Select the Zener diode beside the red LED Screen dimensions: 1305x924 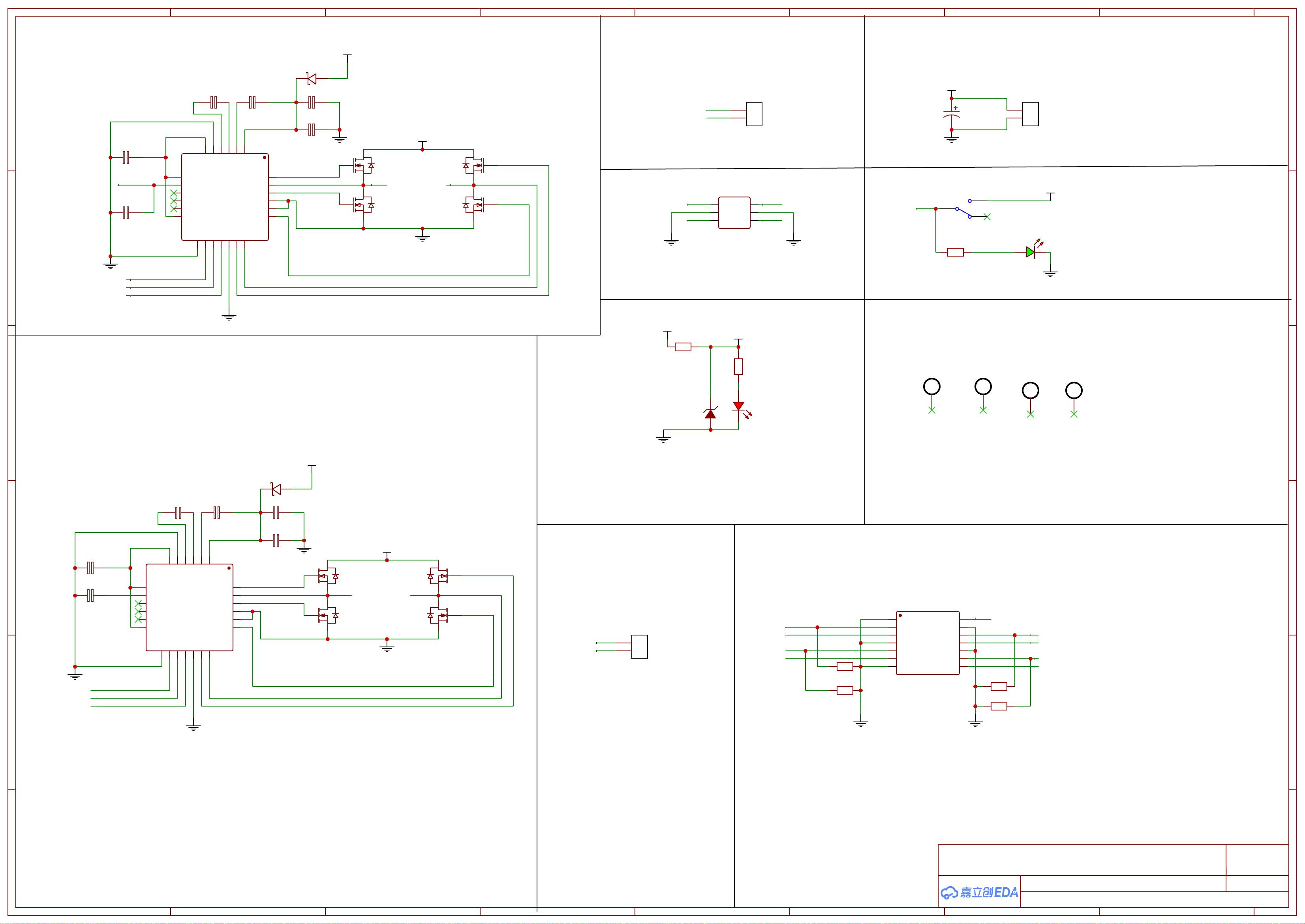[711, 415]
